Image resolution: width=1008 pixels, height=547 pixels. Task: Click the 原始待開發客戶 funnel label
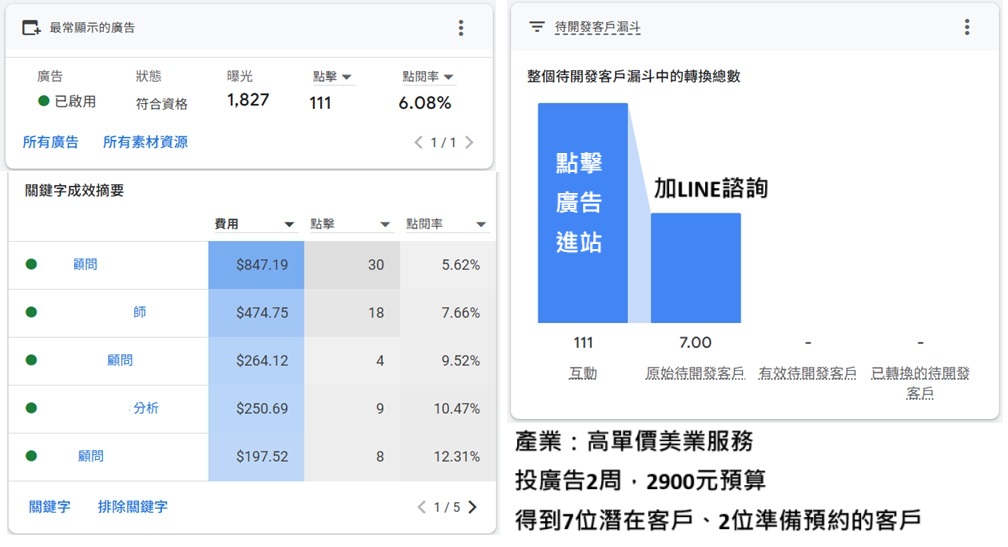695,374
